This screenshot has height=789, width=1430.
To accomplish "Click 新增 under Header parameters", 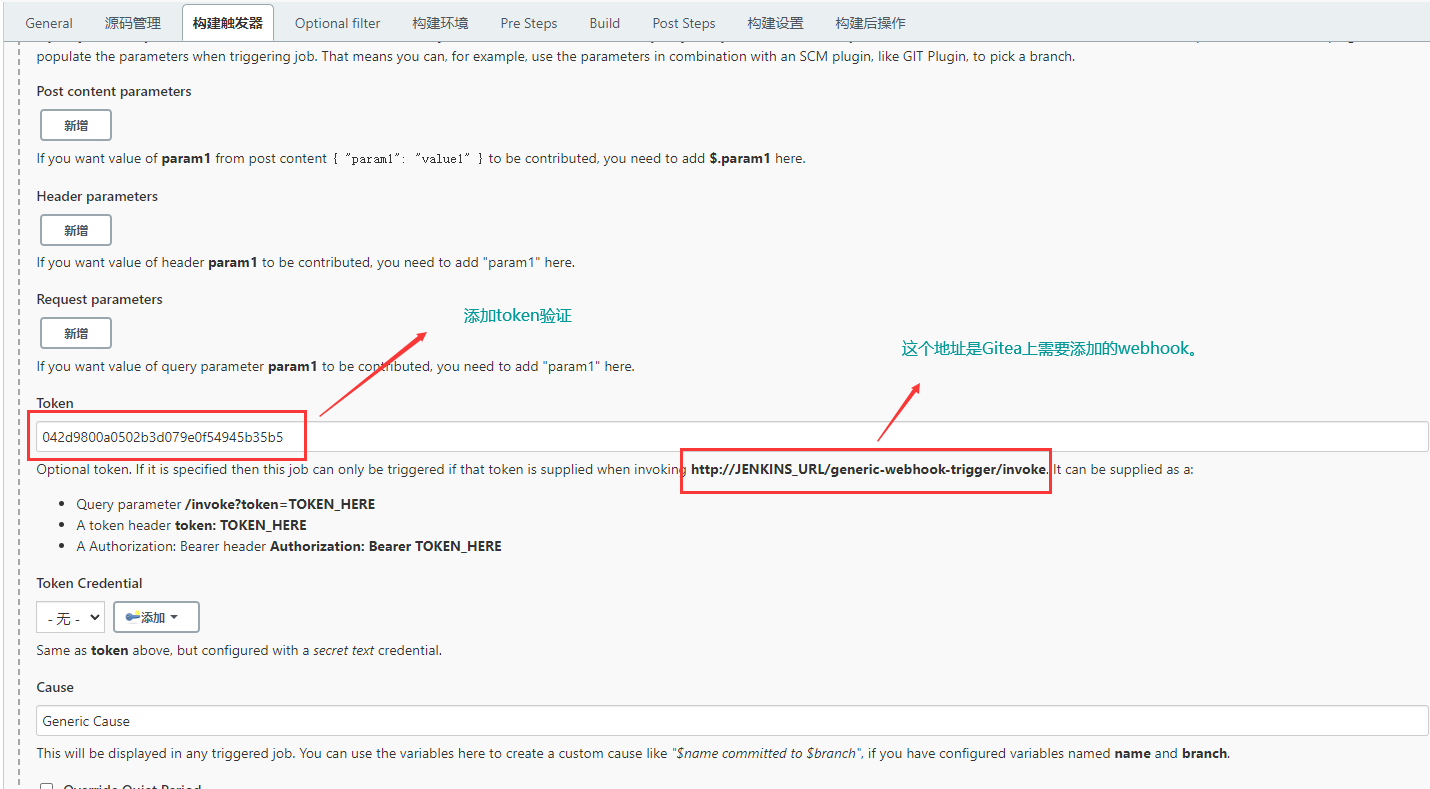I will pyautogui.click(x=76, y=230).
